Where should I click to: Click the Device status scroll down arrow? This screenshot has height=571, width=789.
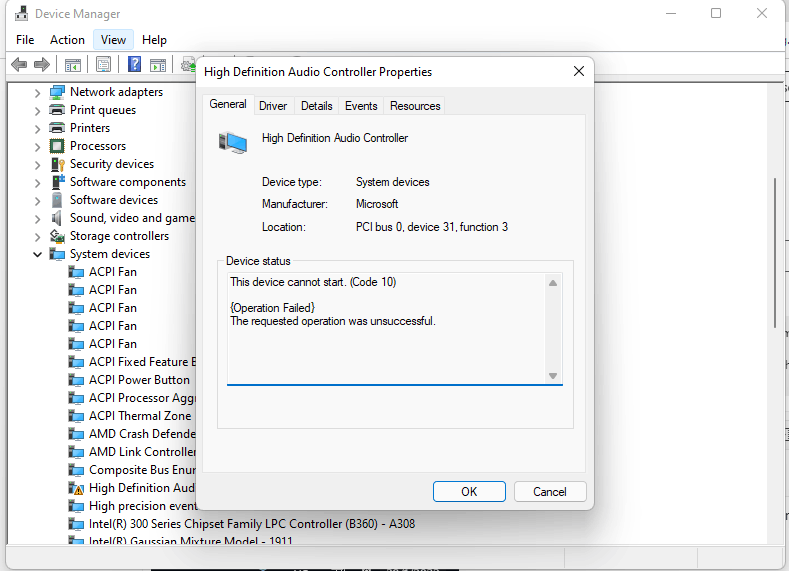tap(553, 376)
